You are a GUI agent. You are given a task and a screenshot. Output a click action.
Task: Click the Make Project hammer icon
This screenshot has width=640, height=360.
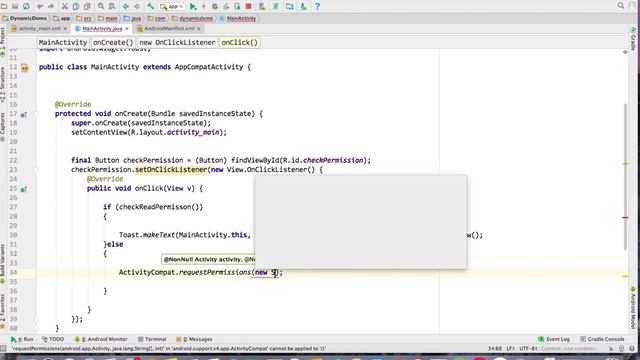[150, 6]
